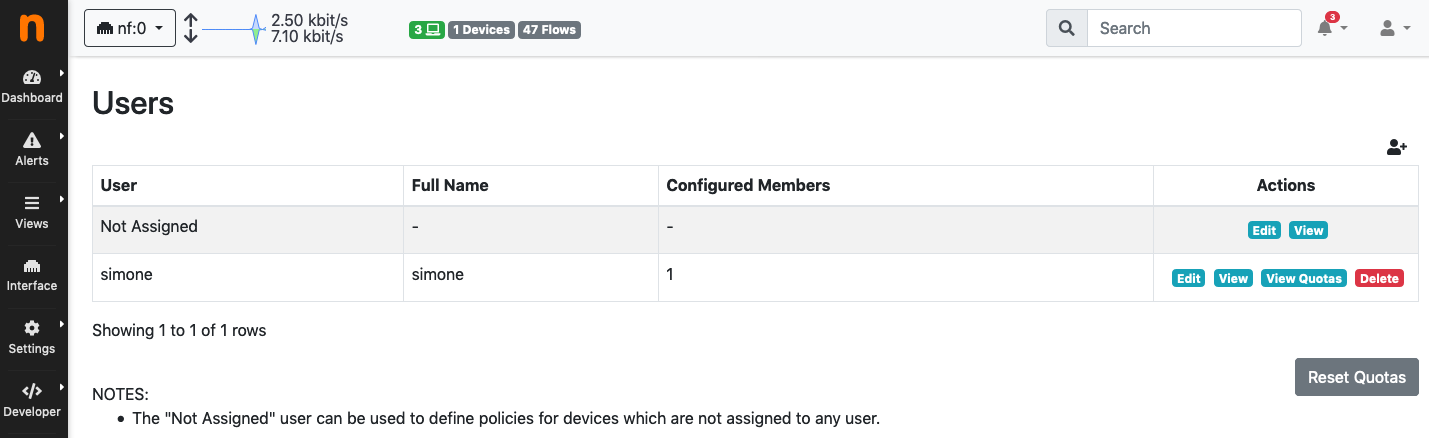Image resolution: width=1429 pixels, height=438 pixels.
Task: View quotas for user simone
Action: (x=1304, y=278)
